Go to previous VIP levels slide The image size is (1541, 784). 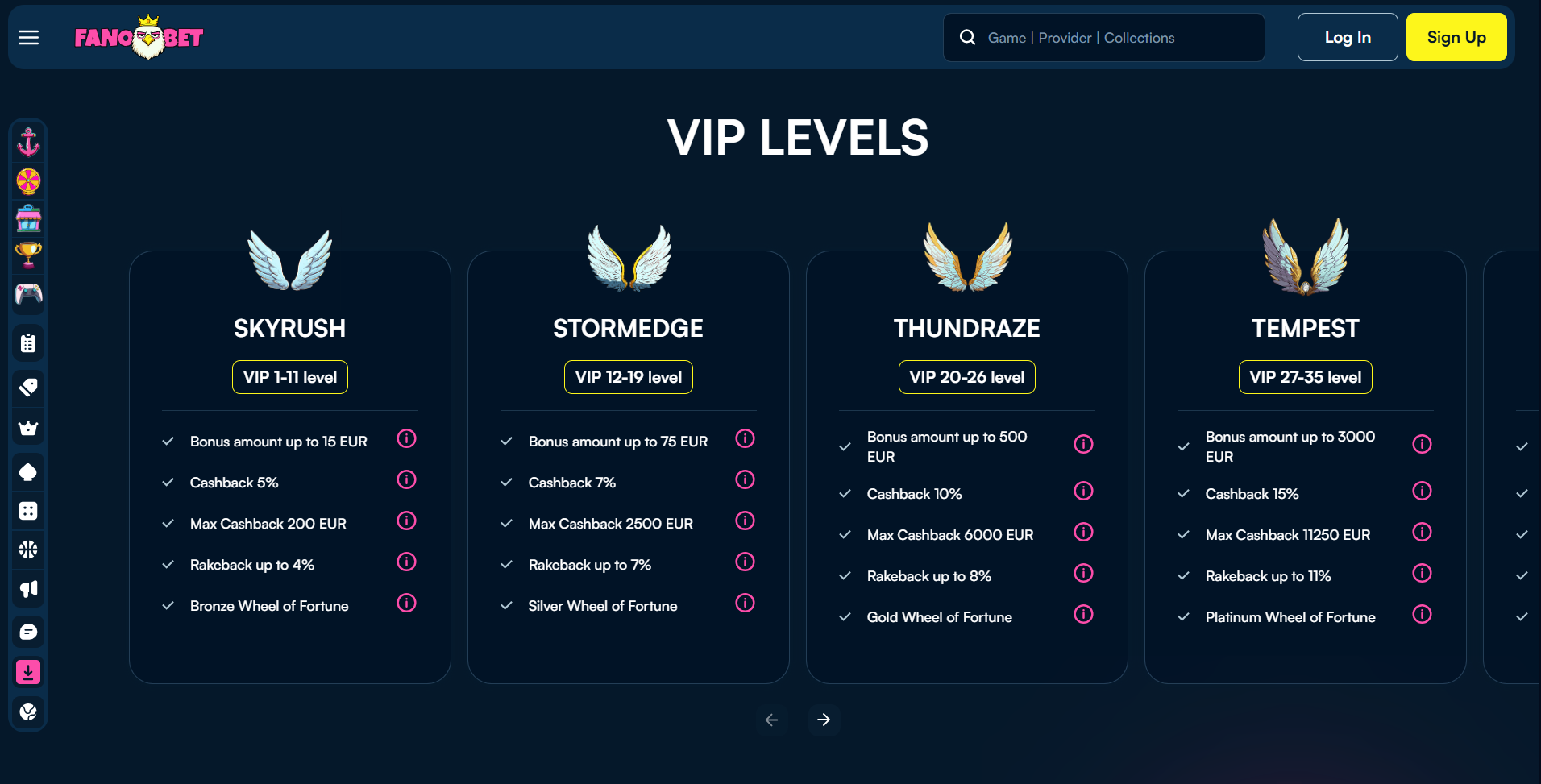[772, 720]
